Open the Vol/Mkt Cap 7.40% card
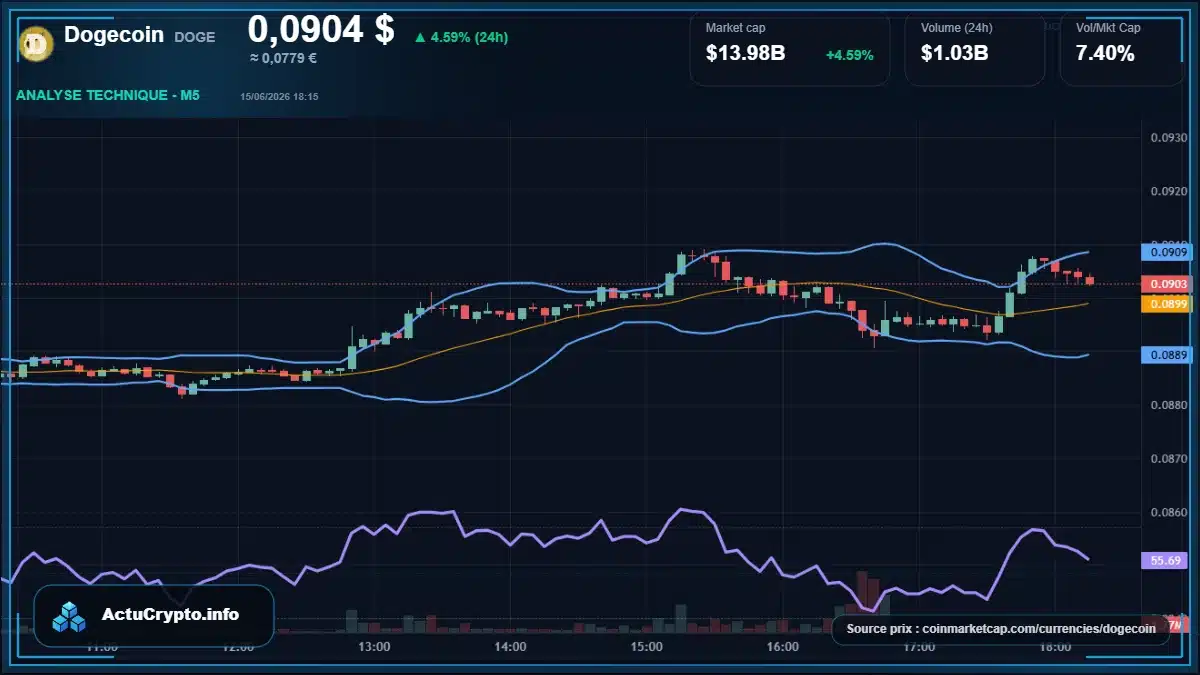The image size is (1200, 675). click(x=1123, y=48)
